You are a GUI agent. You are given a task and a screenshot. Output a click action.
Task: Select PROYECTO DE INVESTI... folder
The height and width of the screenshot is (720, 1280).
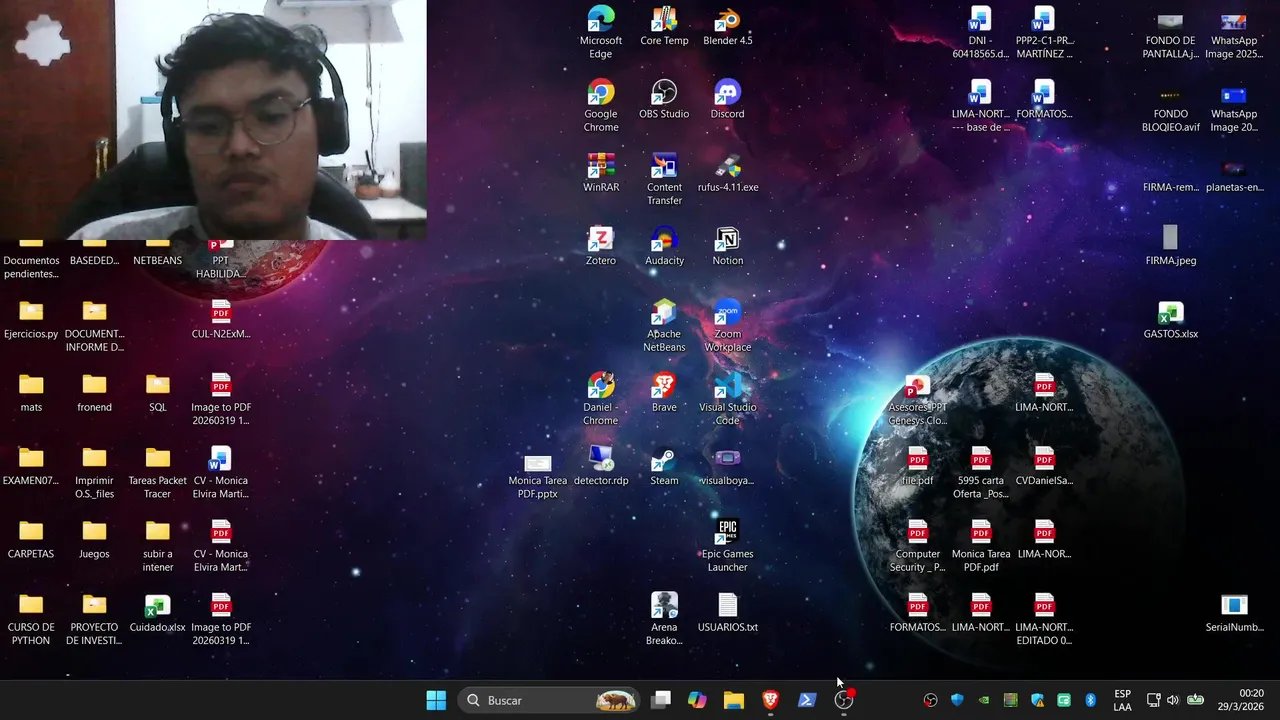tap(94, 618)
